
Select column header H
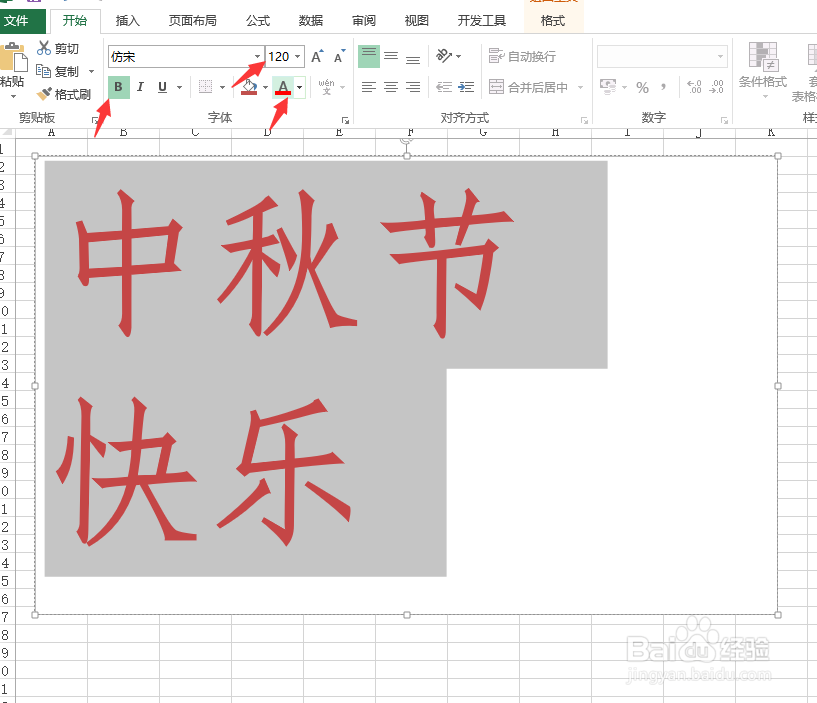[555, 133]
